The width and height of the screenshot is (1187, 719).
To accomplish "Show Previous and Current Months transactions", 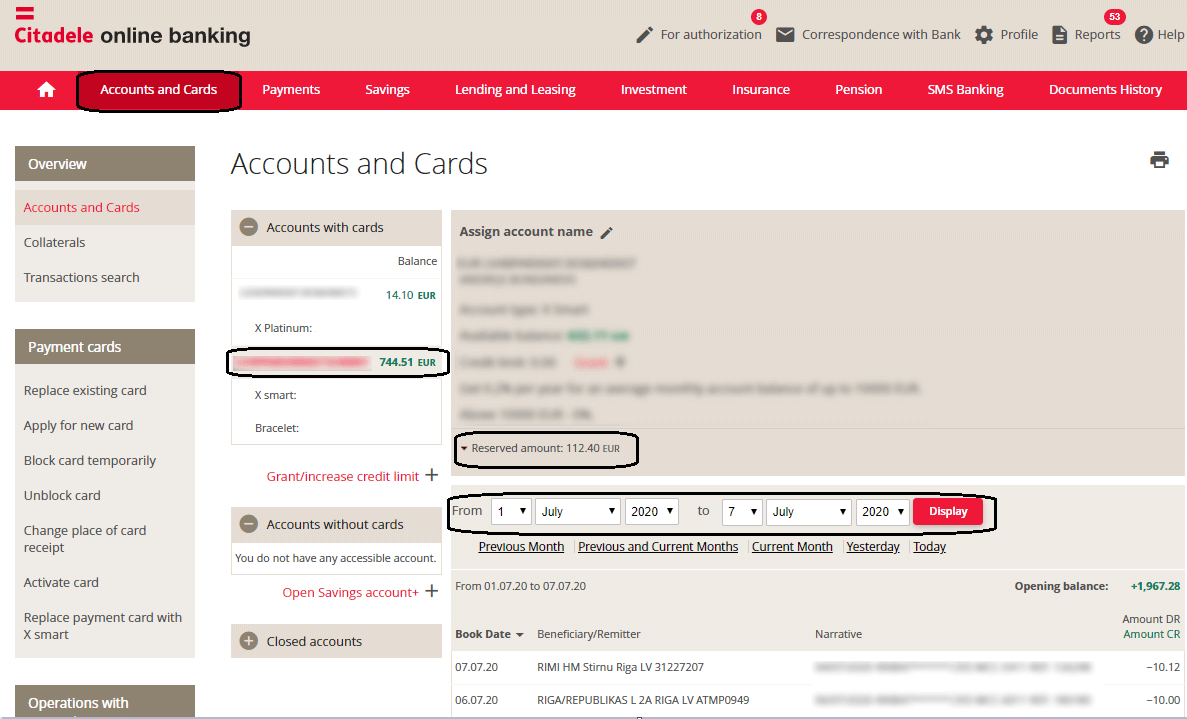I will click(x=658, y=546).
